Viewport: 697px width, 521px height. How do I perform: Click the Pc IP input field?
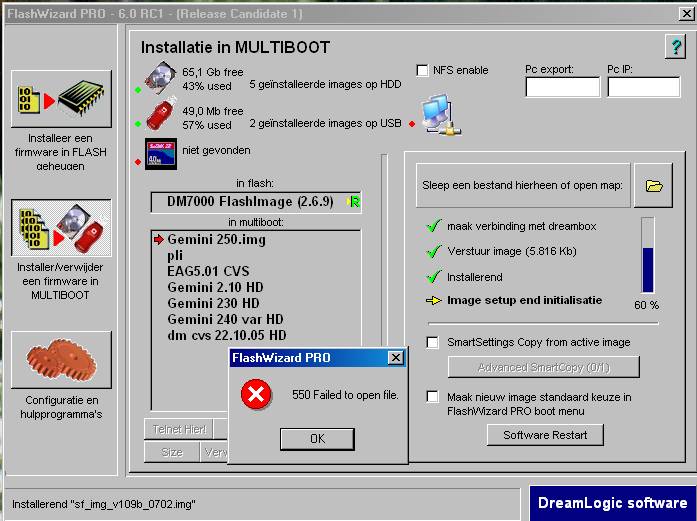click(644, 87)
